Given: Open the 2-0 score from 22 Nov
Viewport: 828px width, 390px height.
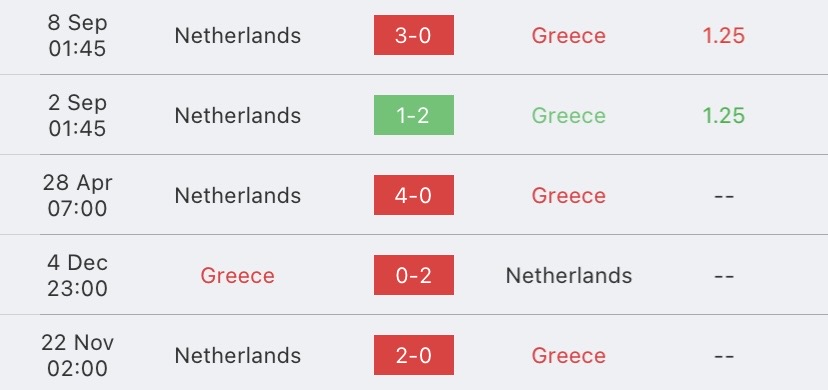Looking at the screenshot, I should click(413, 355).
